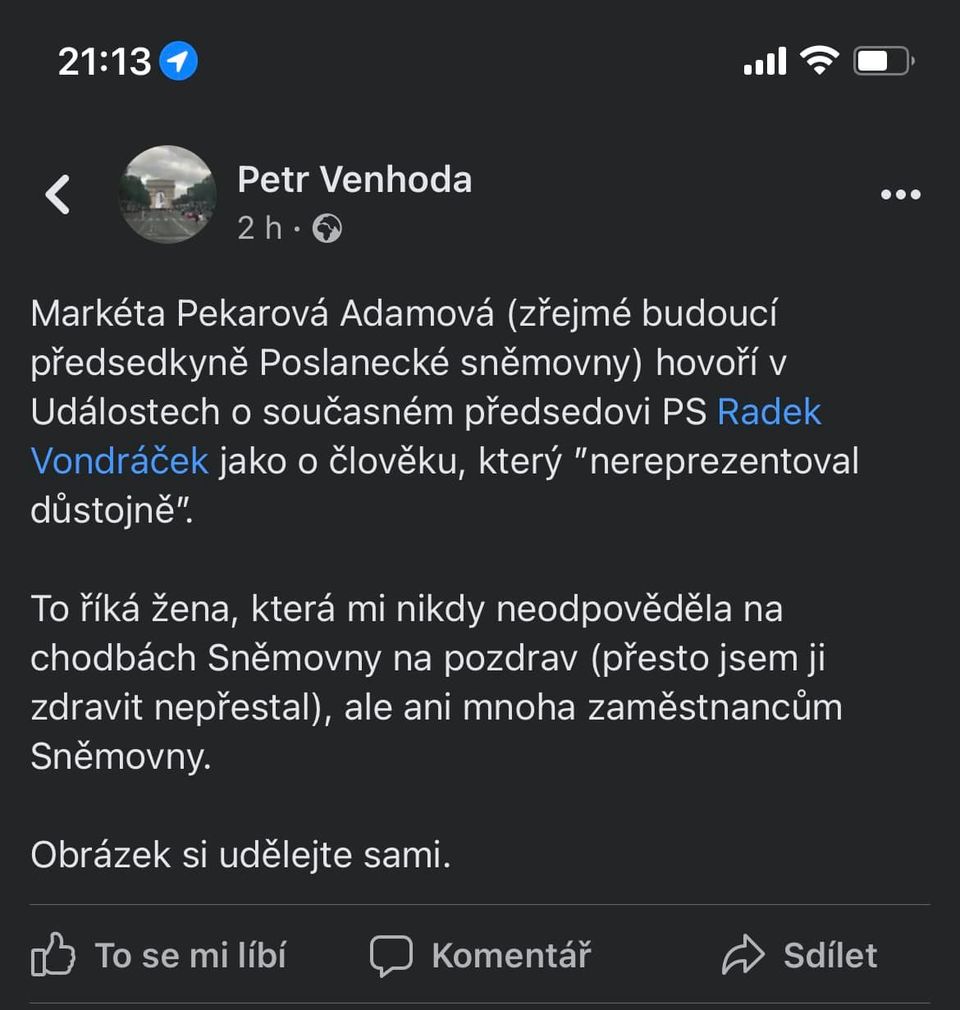Tap the comment speech bubble icon
This screenshot has width=960, height=1010.
point(391,955)
